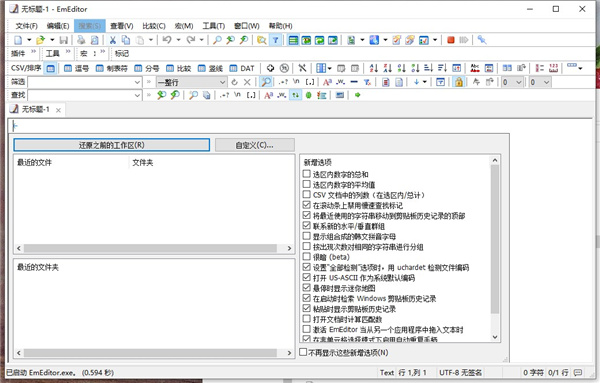Toggle the regex .*? icon in filter bar
Screen dimensions: 600x383
[283, 82]
